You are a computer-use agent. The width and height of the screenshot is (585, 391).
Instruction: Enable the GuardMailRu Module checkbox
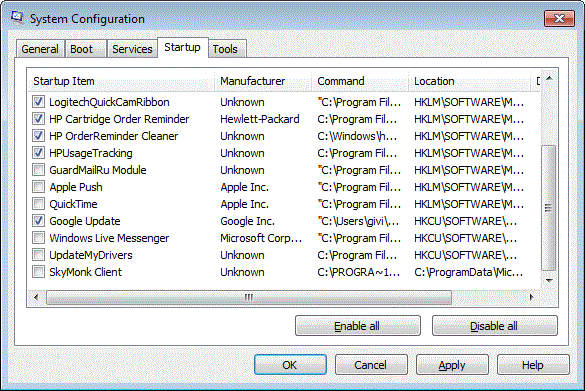pyautogui.click(x=38, y=170)
